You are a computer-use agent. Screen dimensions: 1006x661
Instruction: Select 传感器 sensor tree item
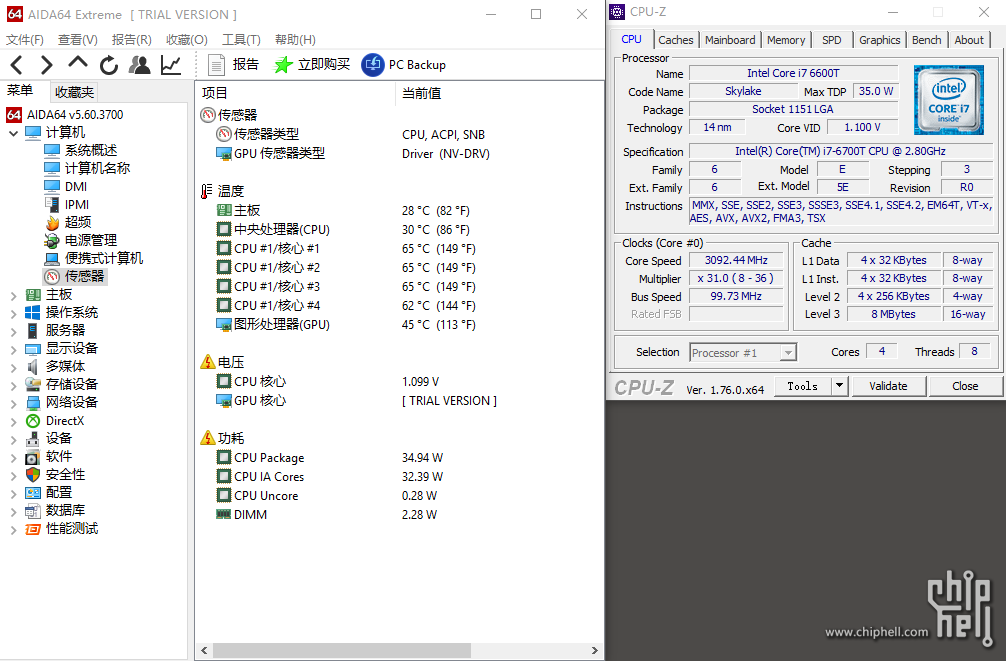[74, 276]
